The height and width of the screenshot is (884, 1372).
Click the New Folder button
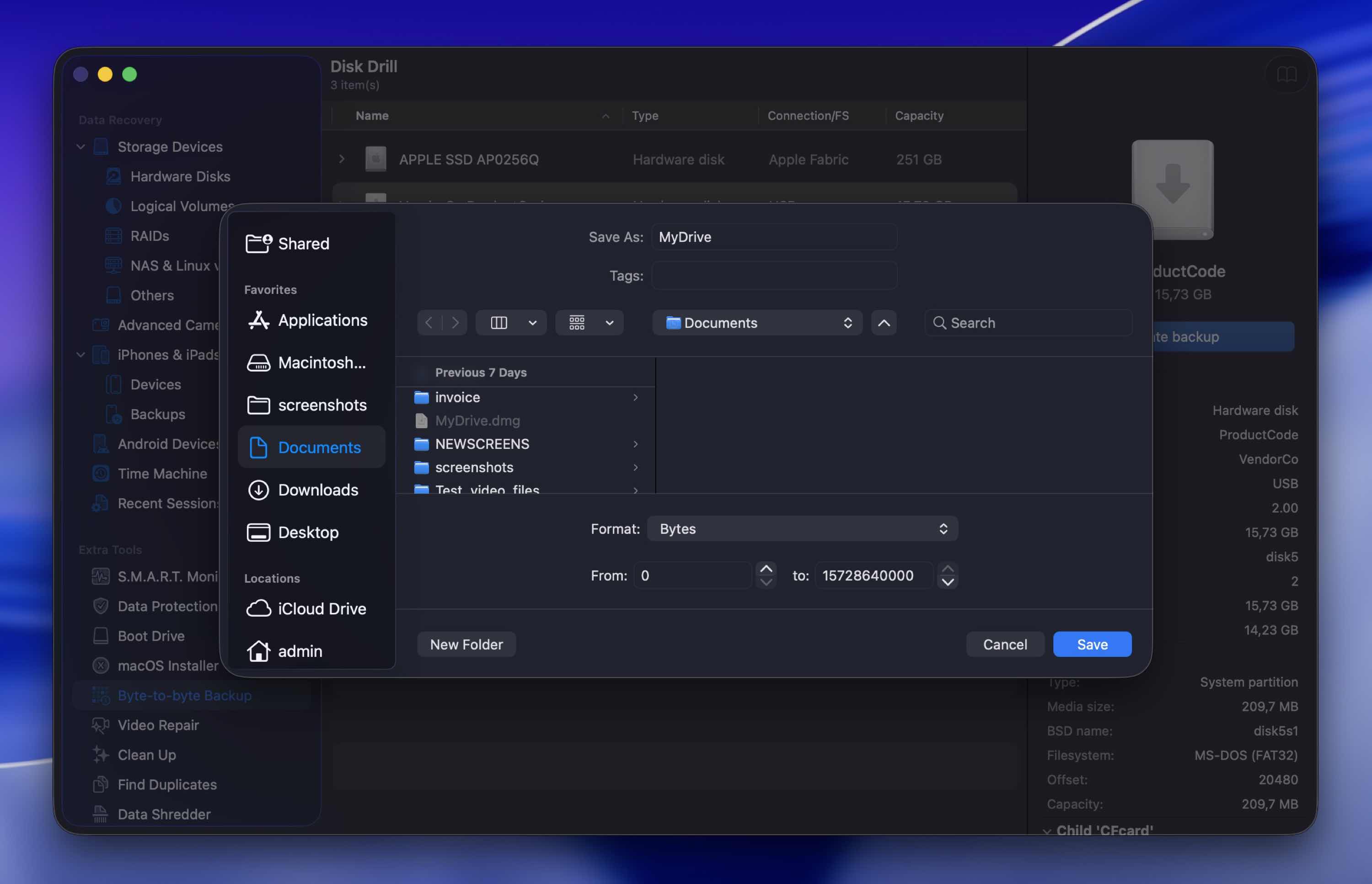pos(466,644)
